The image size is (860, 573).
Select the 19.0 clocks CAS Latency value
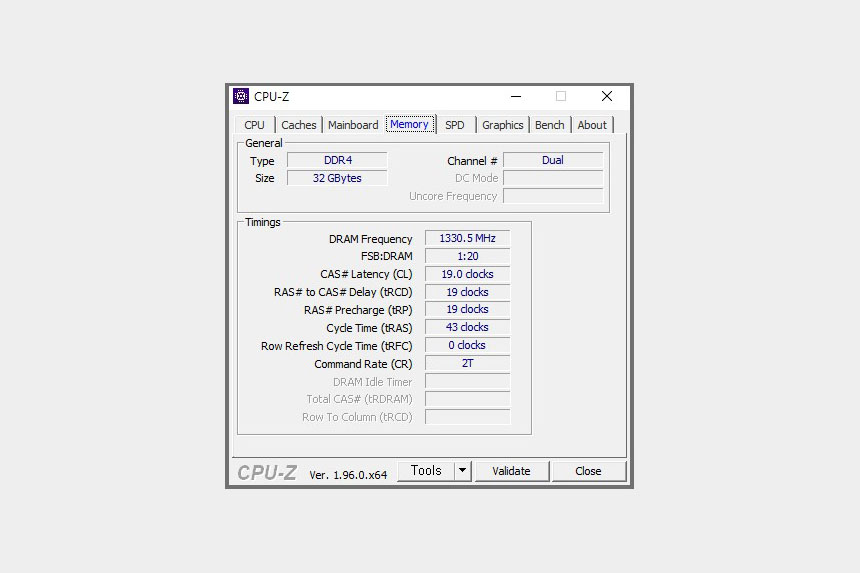[x=467, y=274]
